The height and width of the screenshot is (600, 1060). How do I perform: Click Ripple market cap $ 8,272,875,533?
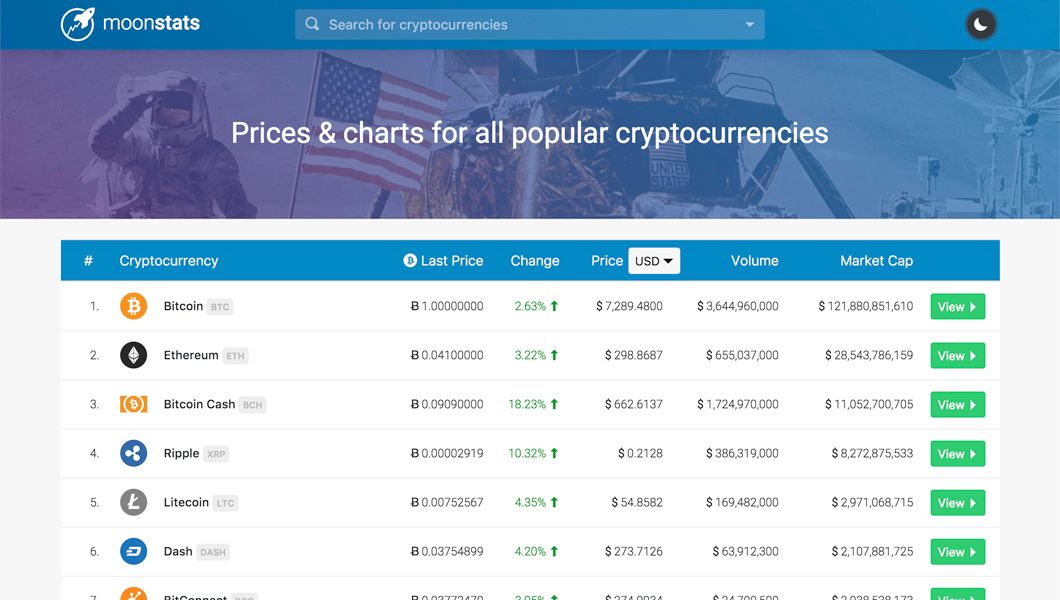tap(872, 453)
